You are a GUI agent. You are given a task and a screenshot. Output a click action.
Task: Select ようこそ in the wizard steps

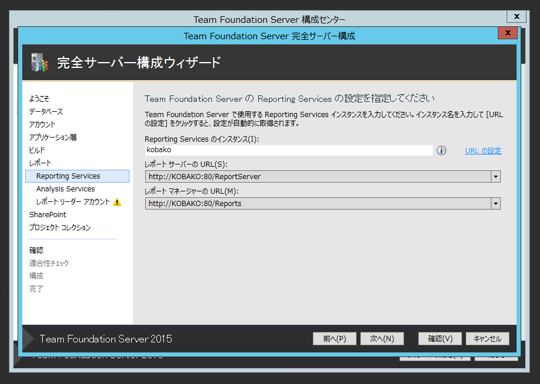point(39,99)
